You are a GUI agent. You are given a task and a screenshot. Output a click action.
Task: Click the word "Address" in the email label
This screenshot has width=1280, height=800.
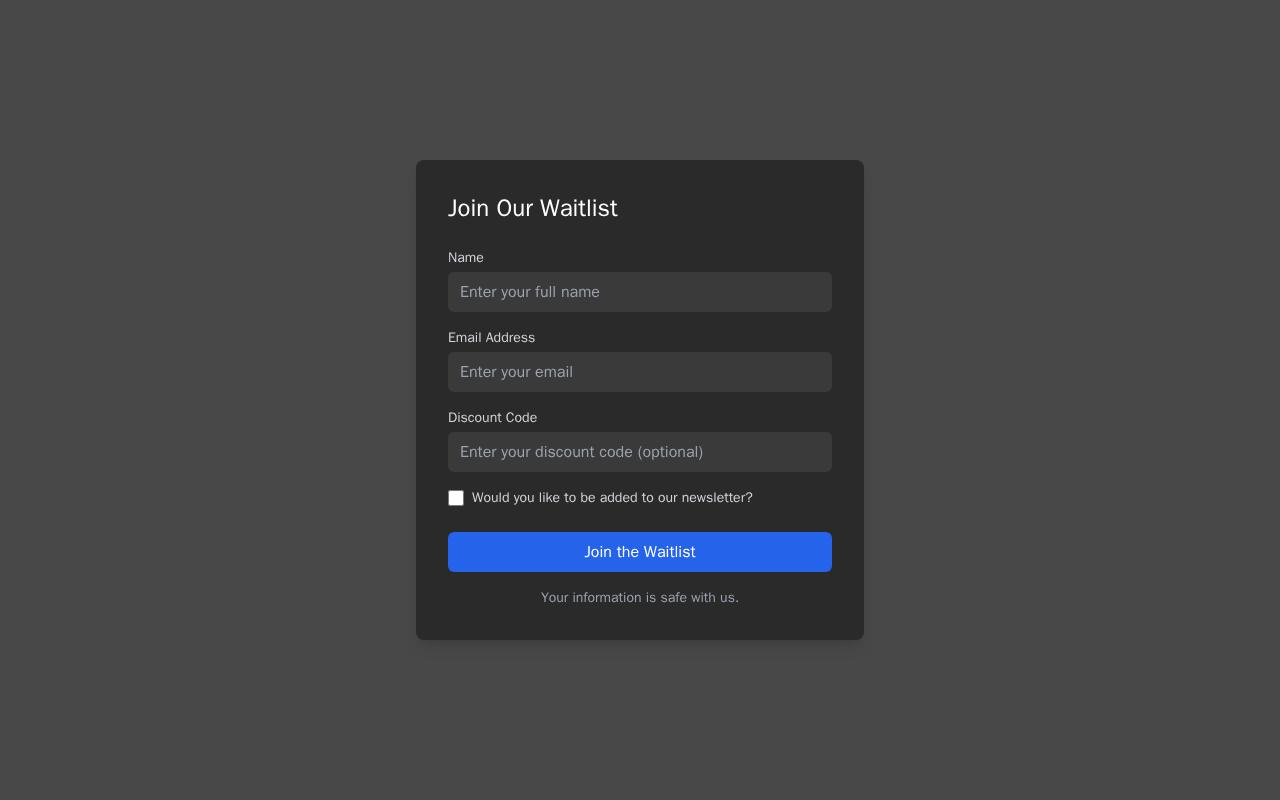pos(510,338)
